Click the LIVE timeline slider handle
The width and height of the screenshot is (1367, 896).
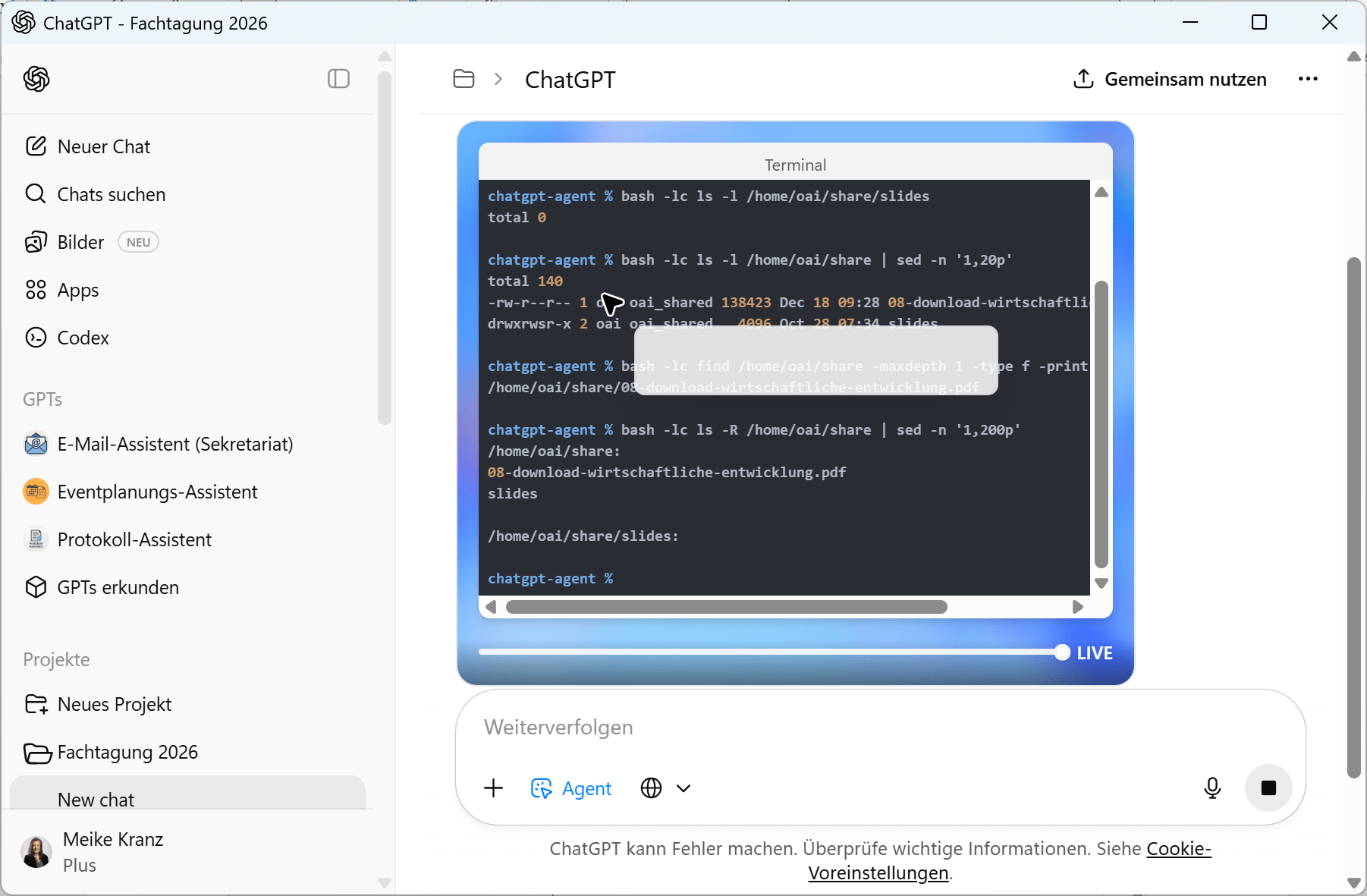(1062, 652)
